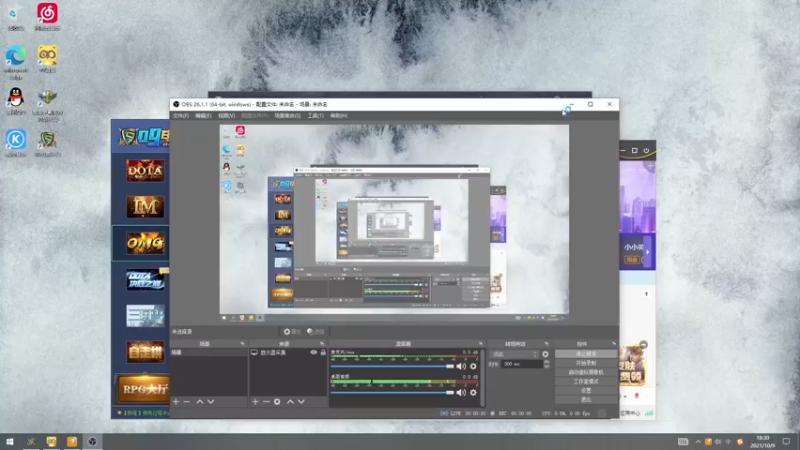Move the scene down in the scenes list
The height and width of the screenshot is (450, 800).
pyautogui.click(x=211, y=402)
